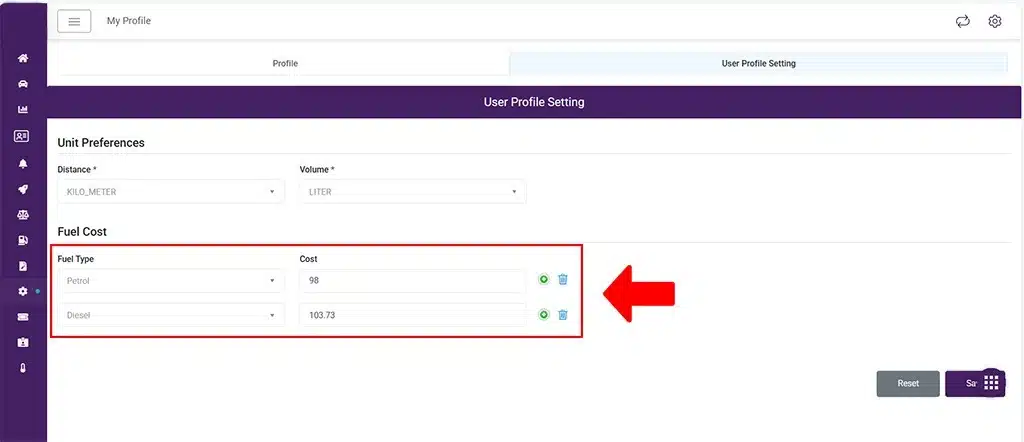Open the fuel pump icon in sidebar
This screenshot has height=442, width=1024.
pos(23,240)
